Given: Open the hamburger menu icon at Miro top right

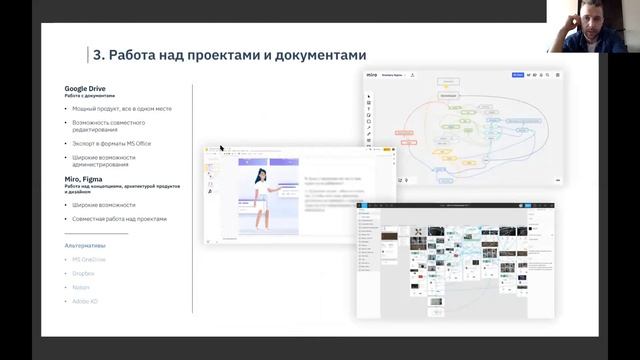Looking at the screenshot, I should (x=558, y=75).
